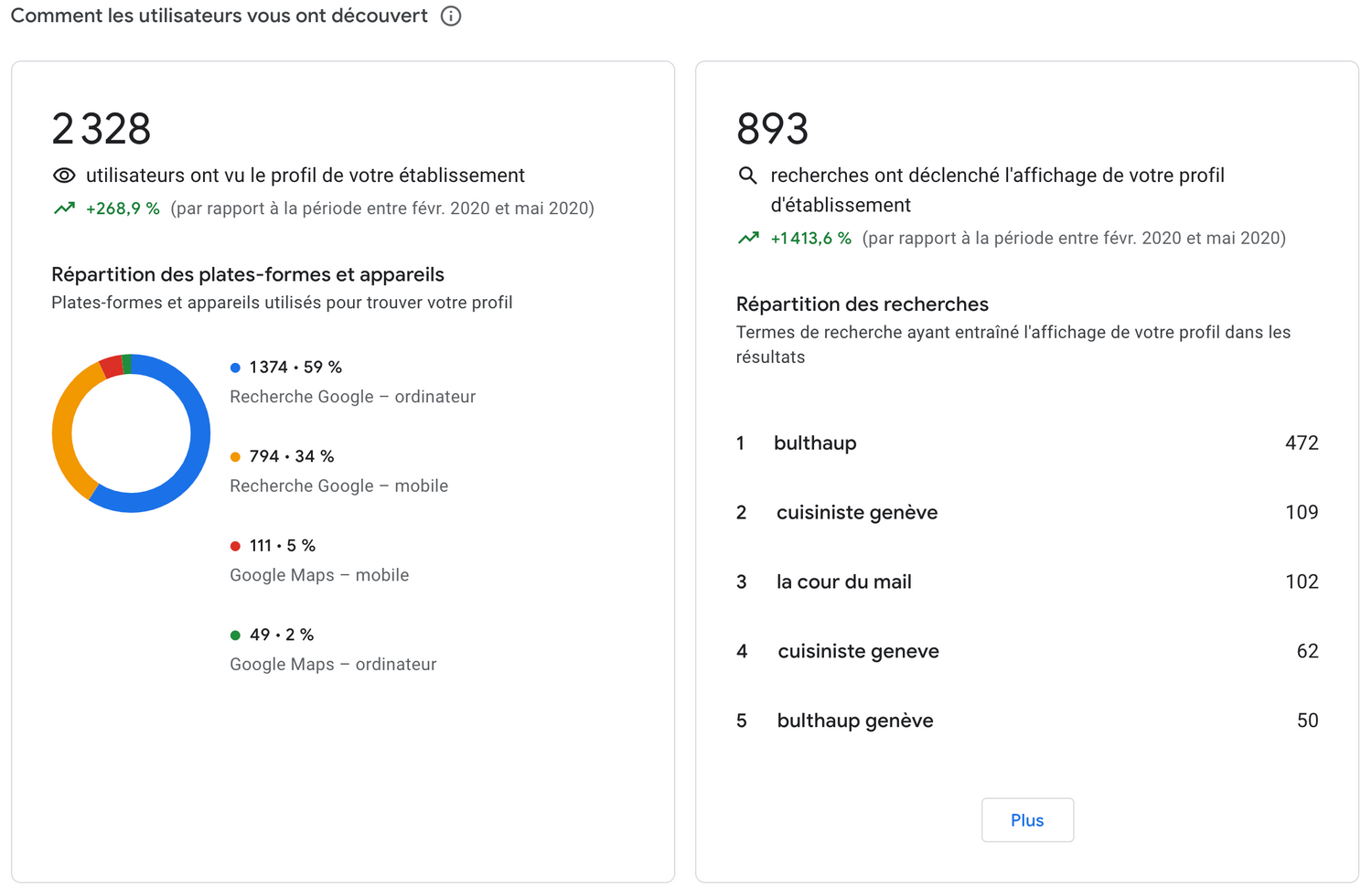Screen dimensions: 1372x886
Task: Click green trend arrow next to +1 413,6 %
Action: [748, 239]
